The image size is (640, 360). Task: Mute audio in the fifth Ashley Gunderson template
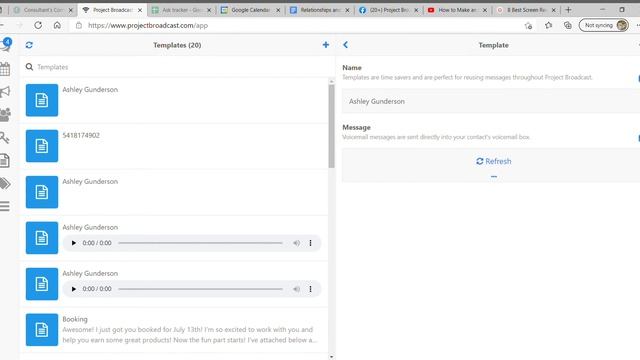[x=296, y=289]
